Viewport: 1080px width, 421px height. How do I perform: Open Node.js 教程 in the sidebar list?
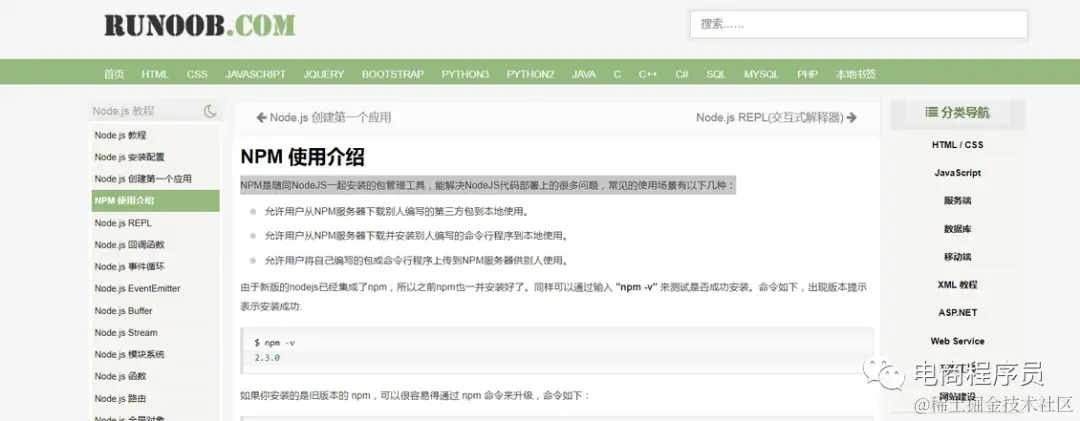(x=121, y=135)
